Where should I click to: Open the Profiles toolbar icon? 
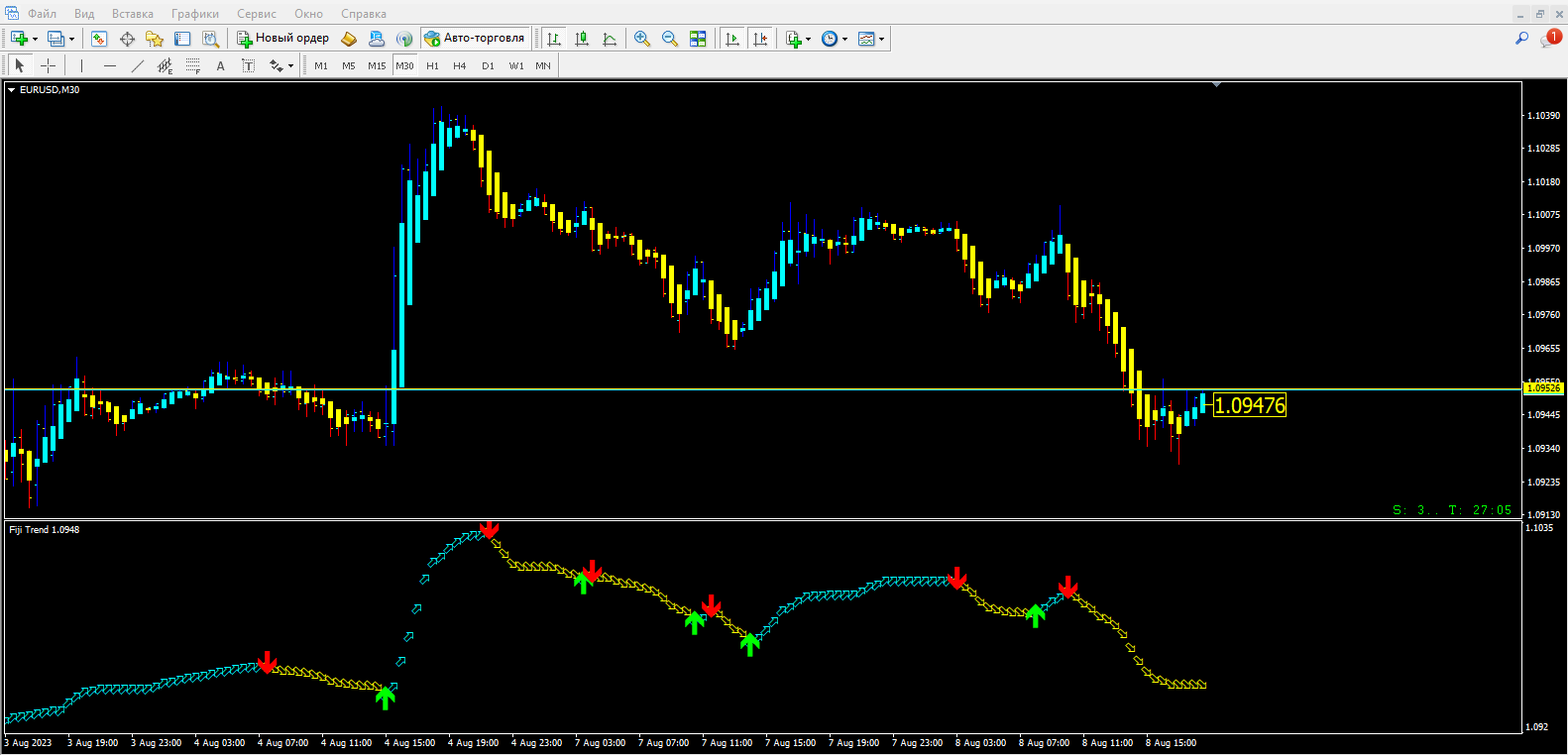56,39
